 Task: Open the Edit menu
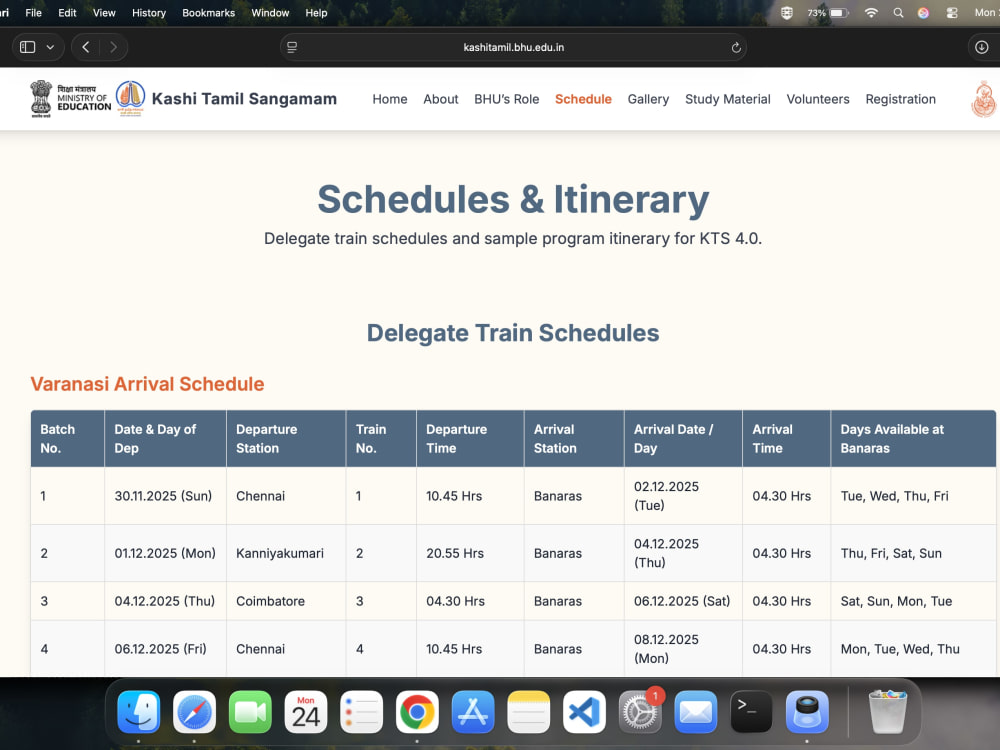click(67, 13)
